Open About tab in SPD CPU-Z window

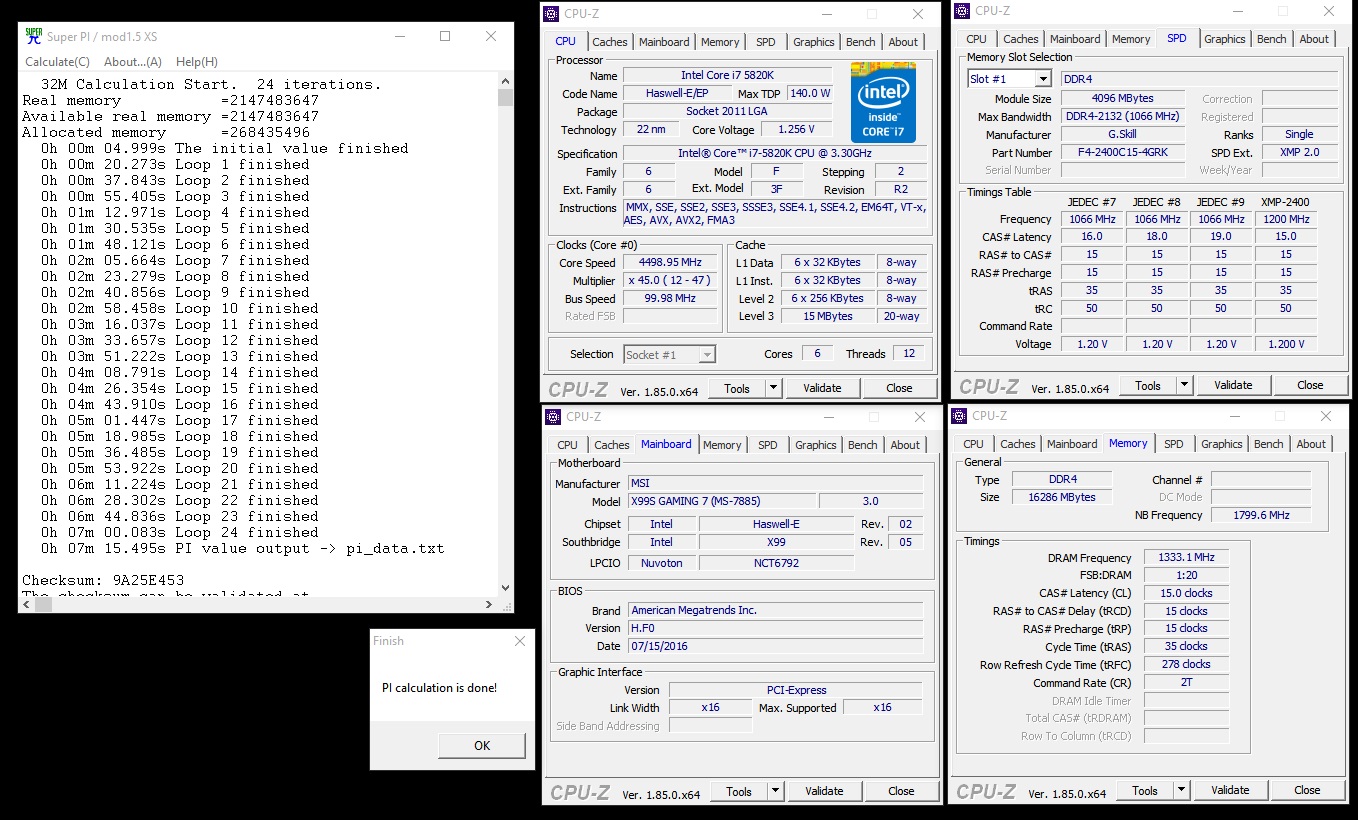[1314, 39]
